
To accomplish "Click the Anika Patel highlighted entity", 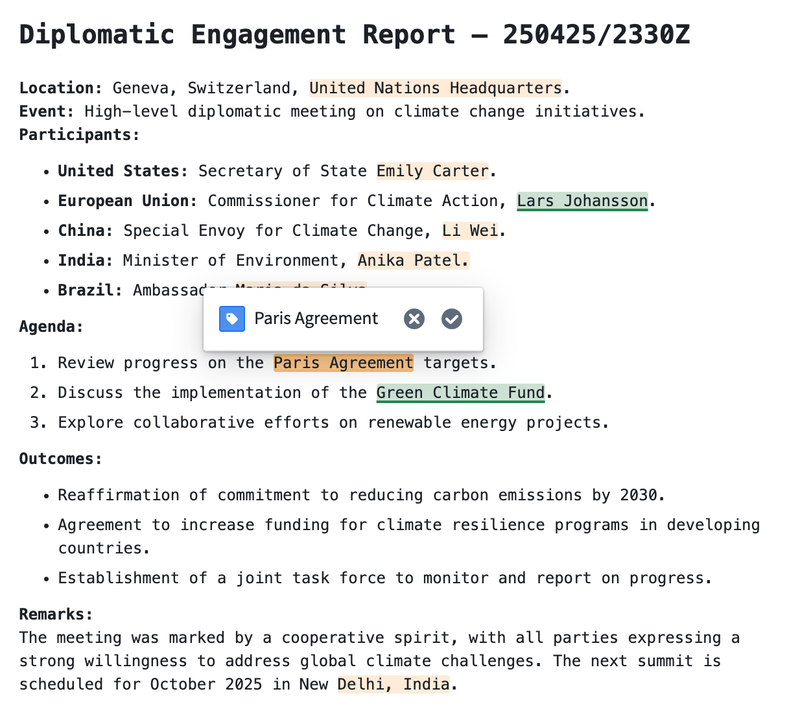I will (x=413, y=261).
